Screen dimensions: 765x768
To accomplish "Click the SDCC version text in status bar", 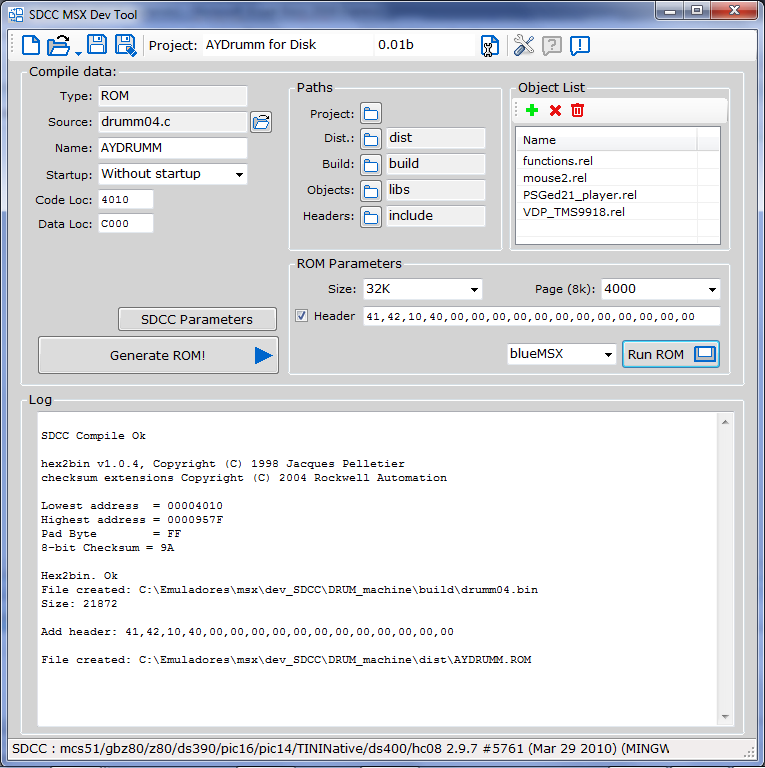I will pyautogui.click(x=340, y=749).
